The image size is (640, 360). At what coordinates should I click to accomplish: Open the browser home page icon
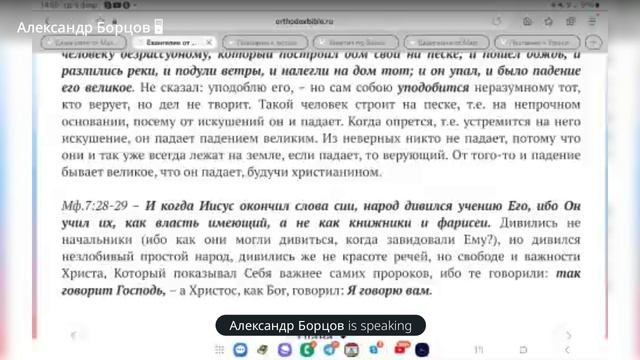tap(527, 21)
